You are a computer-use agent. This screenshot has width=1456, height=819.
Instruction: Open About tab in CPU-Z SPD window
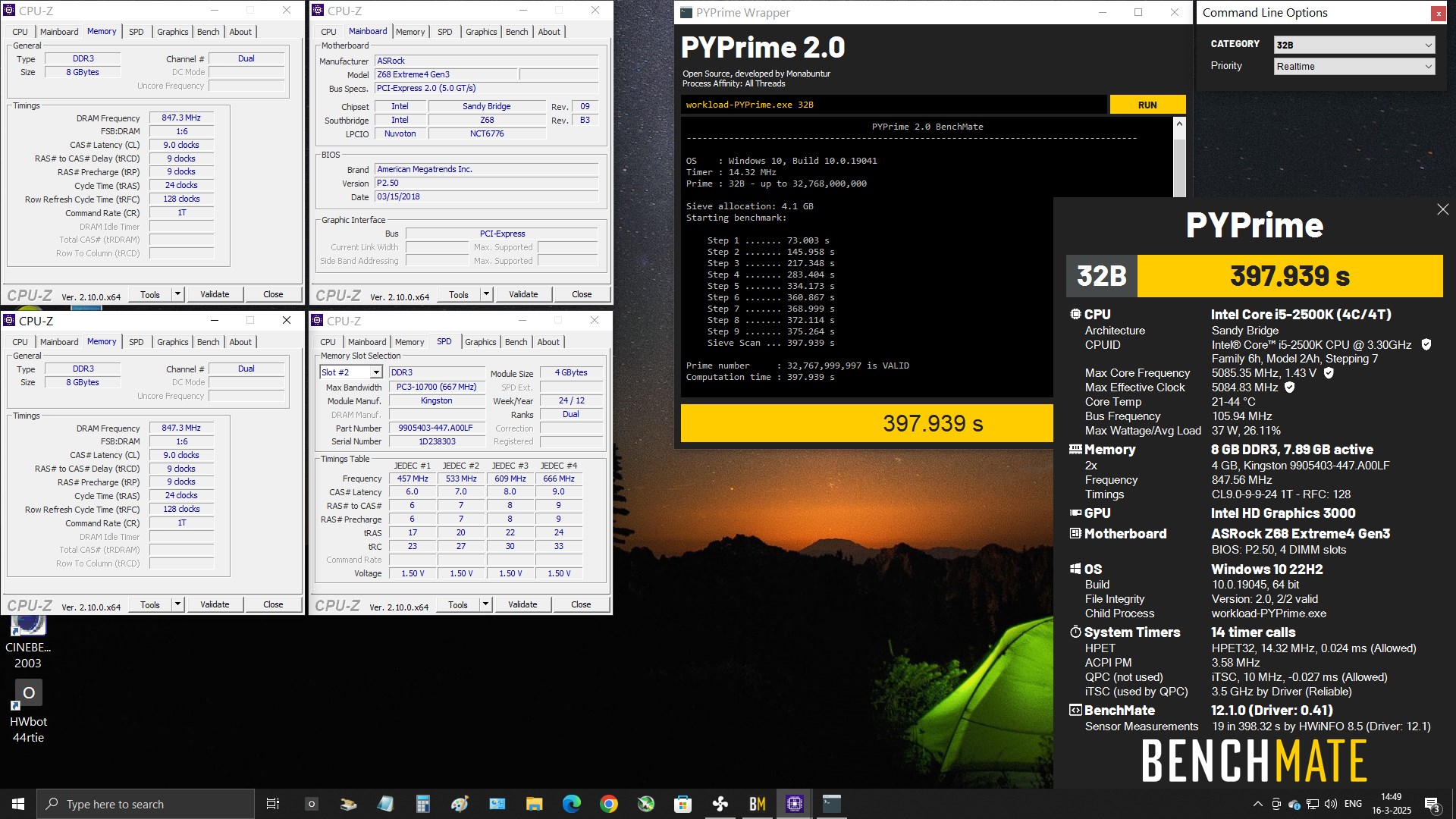click(x=548, y=342)
